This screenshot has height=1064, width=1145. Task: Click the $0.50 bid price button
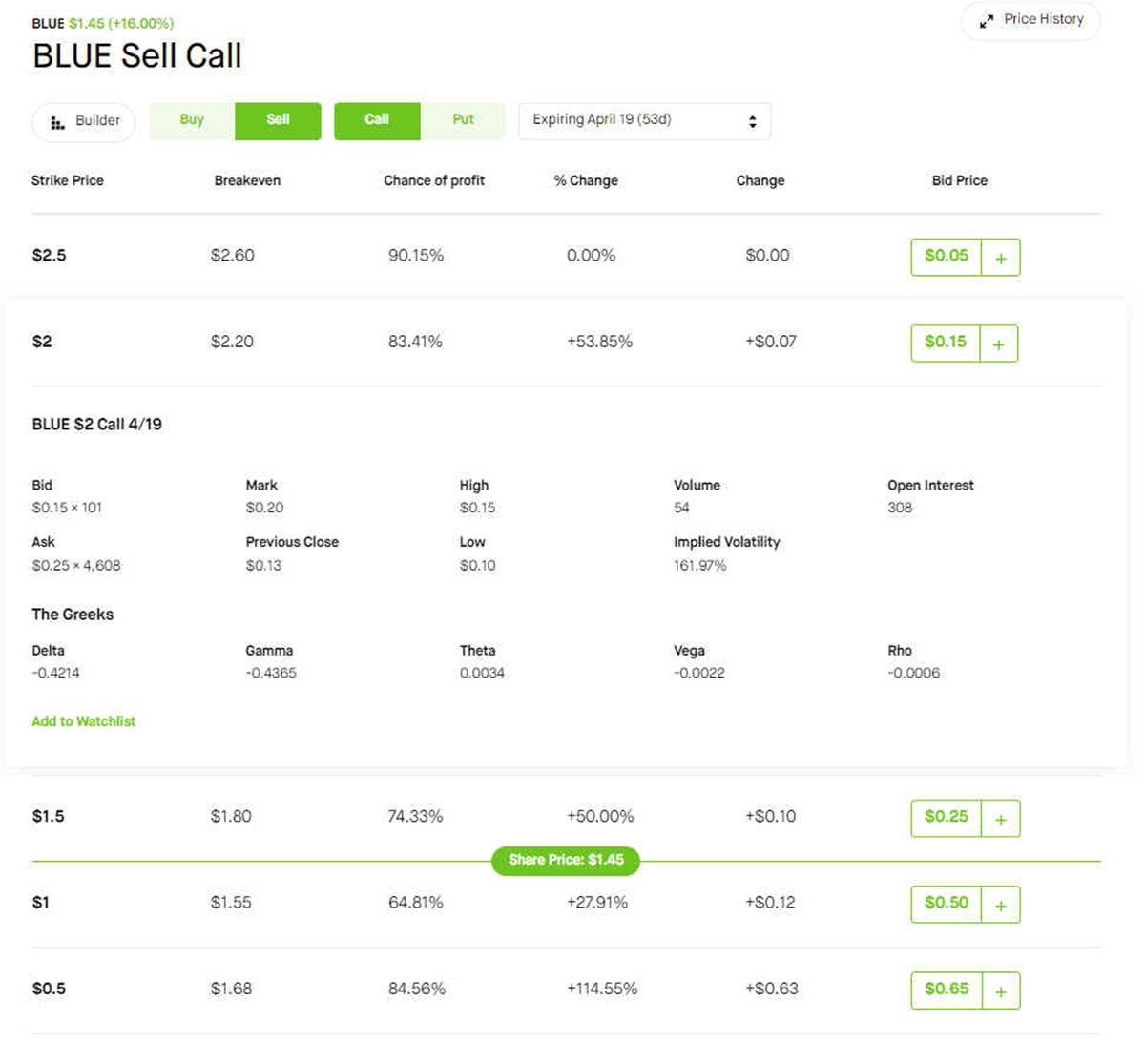[x=946, y=903]
